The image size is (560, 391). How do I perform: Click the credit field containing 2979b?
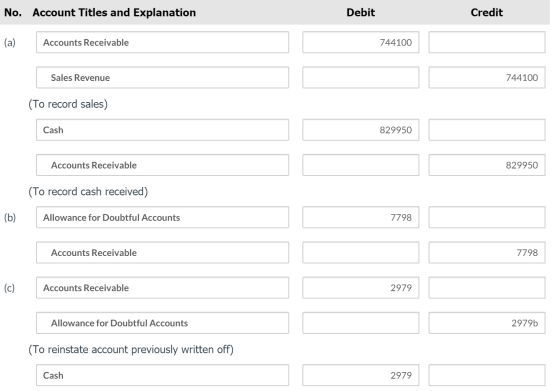(487, 323)
